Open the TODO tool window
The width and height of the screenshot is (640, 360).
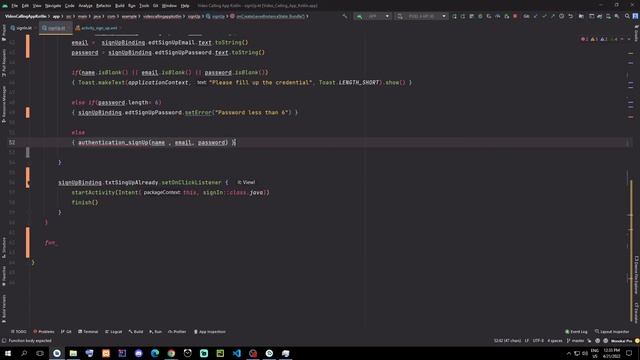pyautogui.click(x=19, y=332)
